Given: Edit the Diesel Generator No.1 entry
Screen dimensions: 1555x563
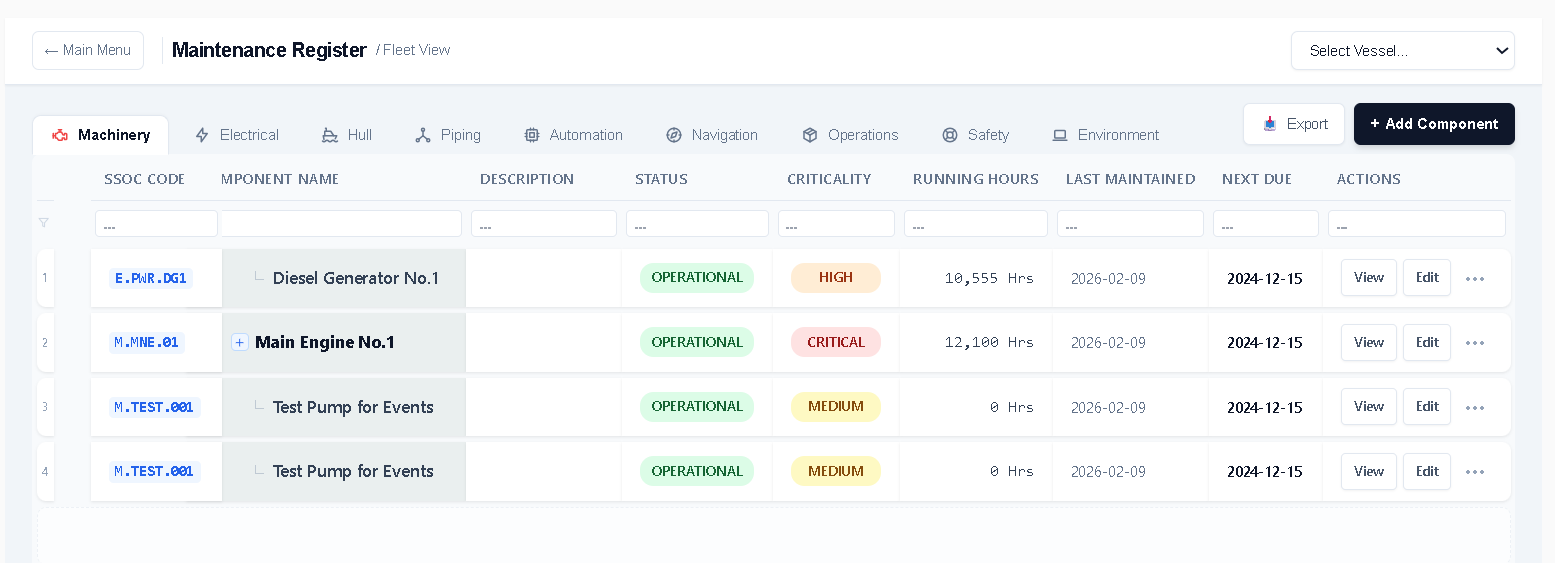Looking at the screenshot, I should pos(1427,278).
